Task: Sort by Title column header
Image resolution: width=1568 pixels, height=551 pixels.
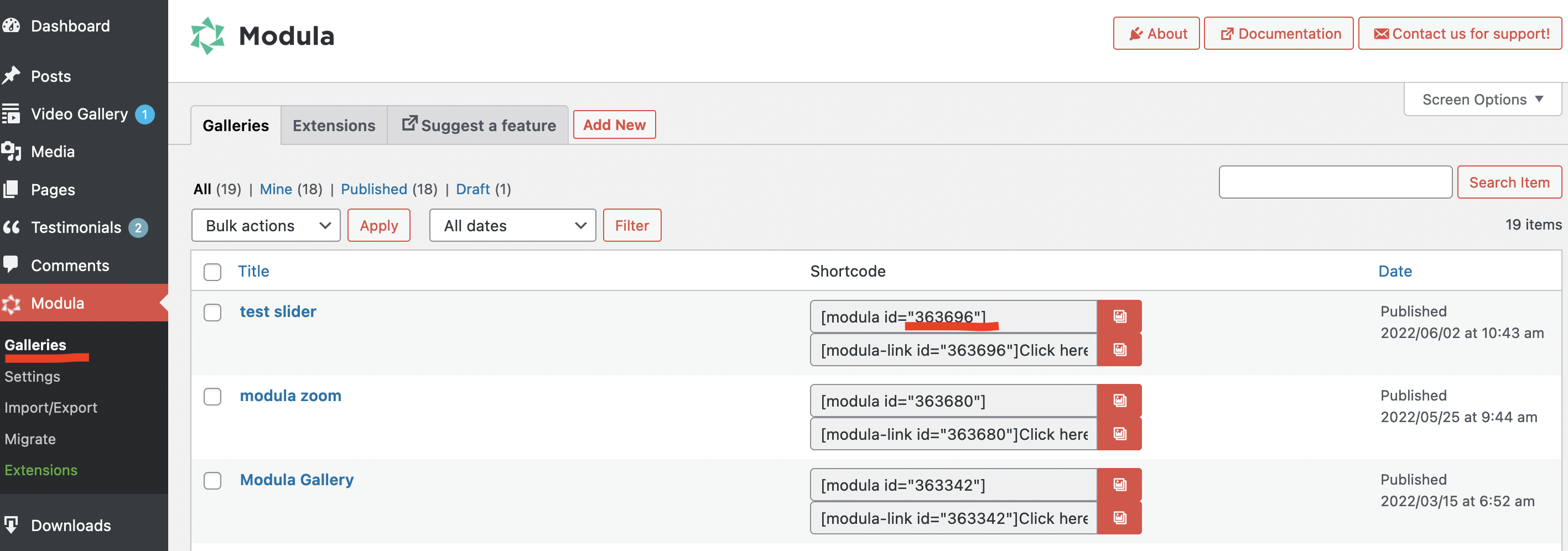Action: pos(253,271)
